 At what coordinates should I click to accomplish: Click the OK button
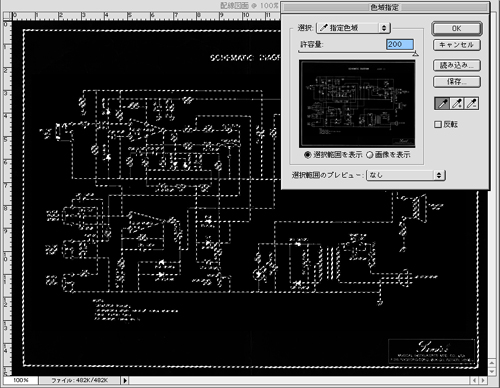(x=457, y=28)
